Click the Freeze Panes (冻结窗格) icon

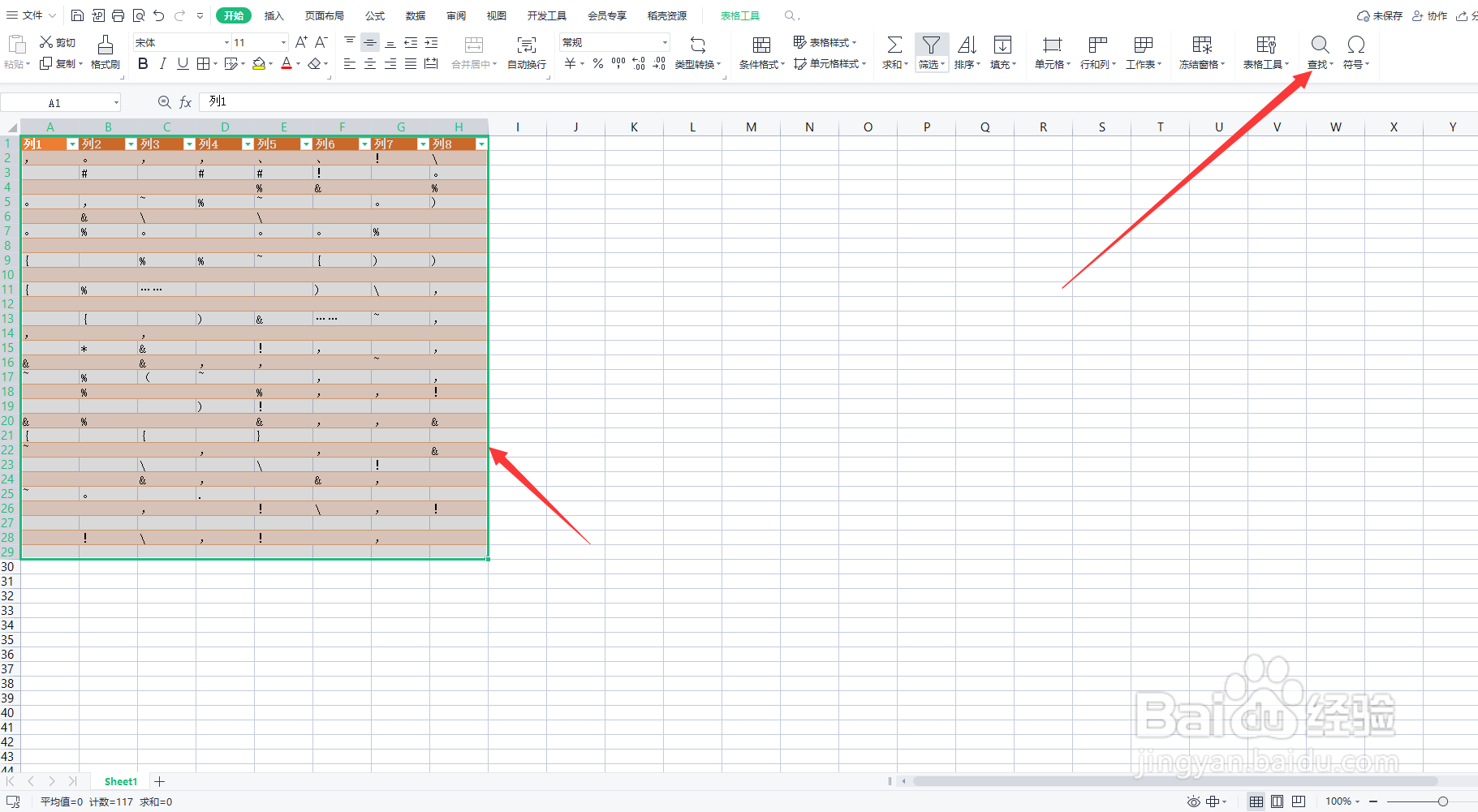1202,45
